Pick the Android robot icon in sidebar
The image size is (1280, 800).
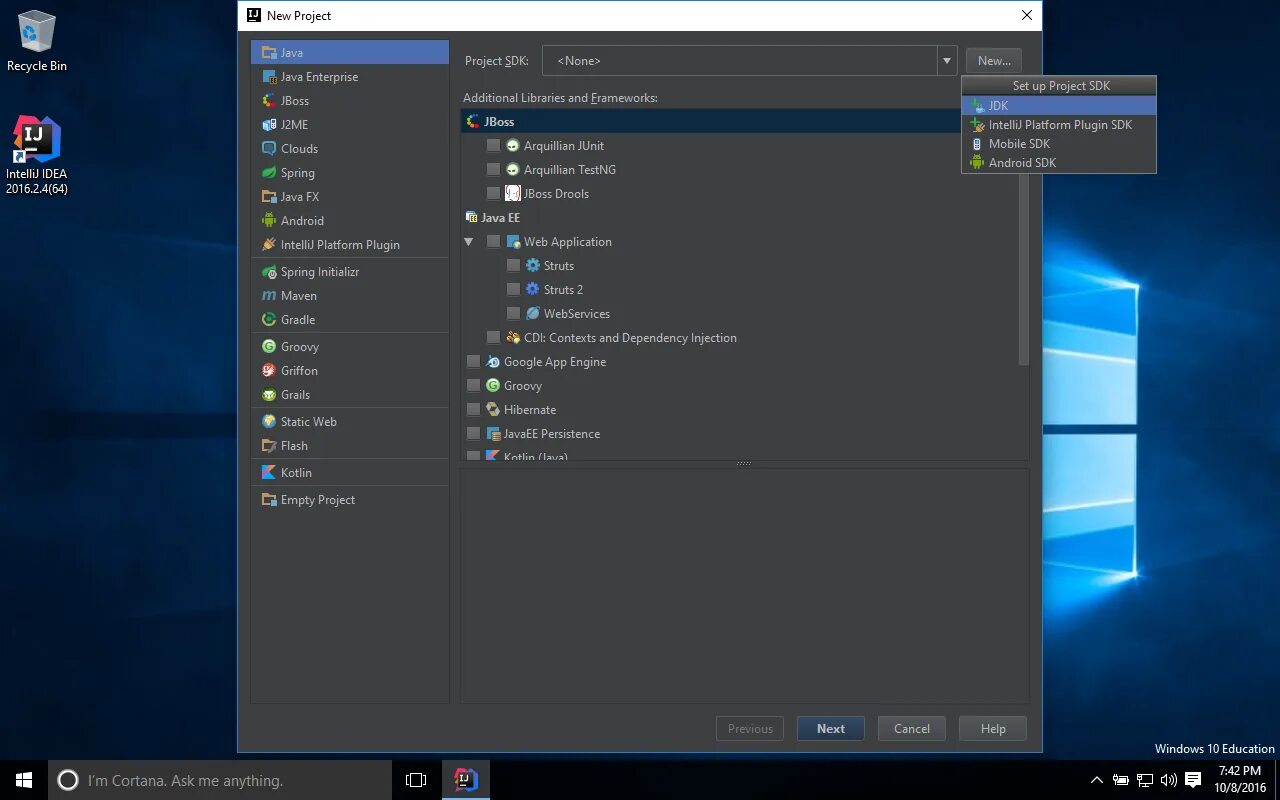click(x=269, y=221)
